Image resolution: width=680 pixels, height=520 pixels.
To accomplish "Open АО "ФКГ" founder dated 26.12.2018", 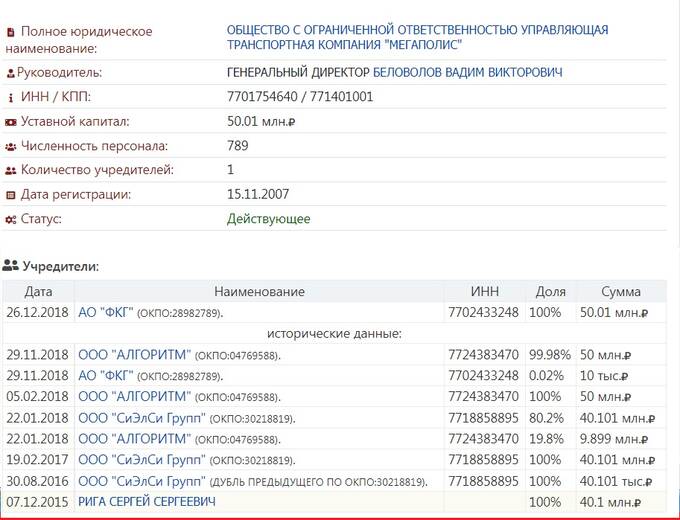I will pyautogui.click(x=105, y=312).
